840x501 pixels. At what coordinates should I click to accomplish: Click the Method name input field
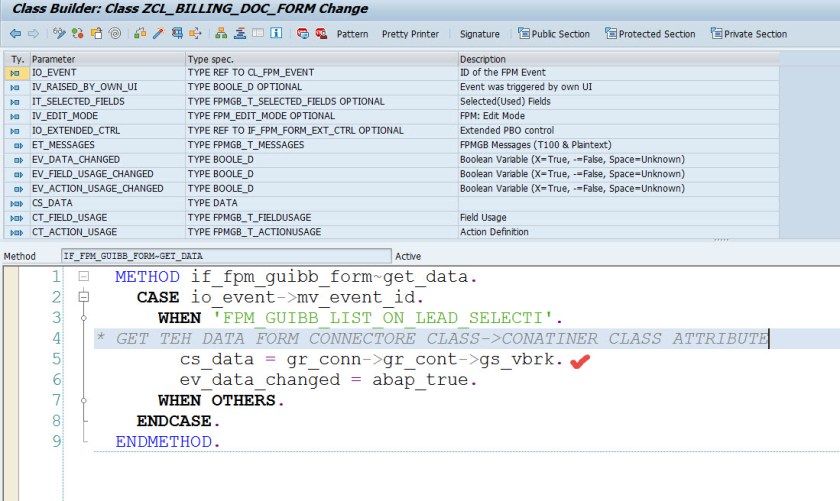(x=226, y=256)
